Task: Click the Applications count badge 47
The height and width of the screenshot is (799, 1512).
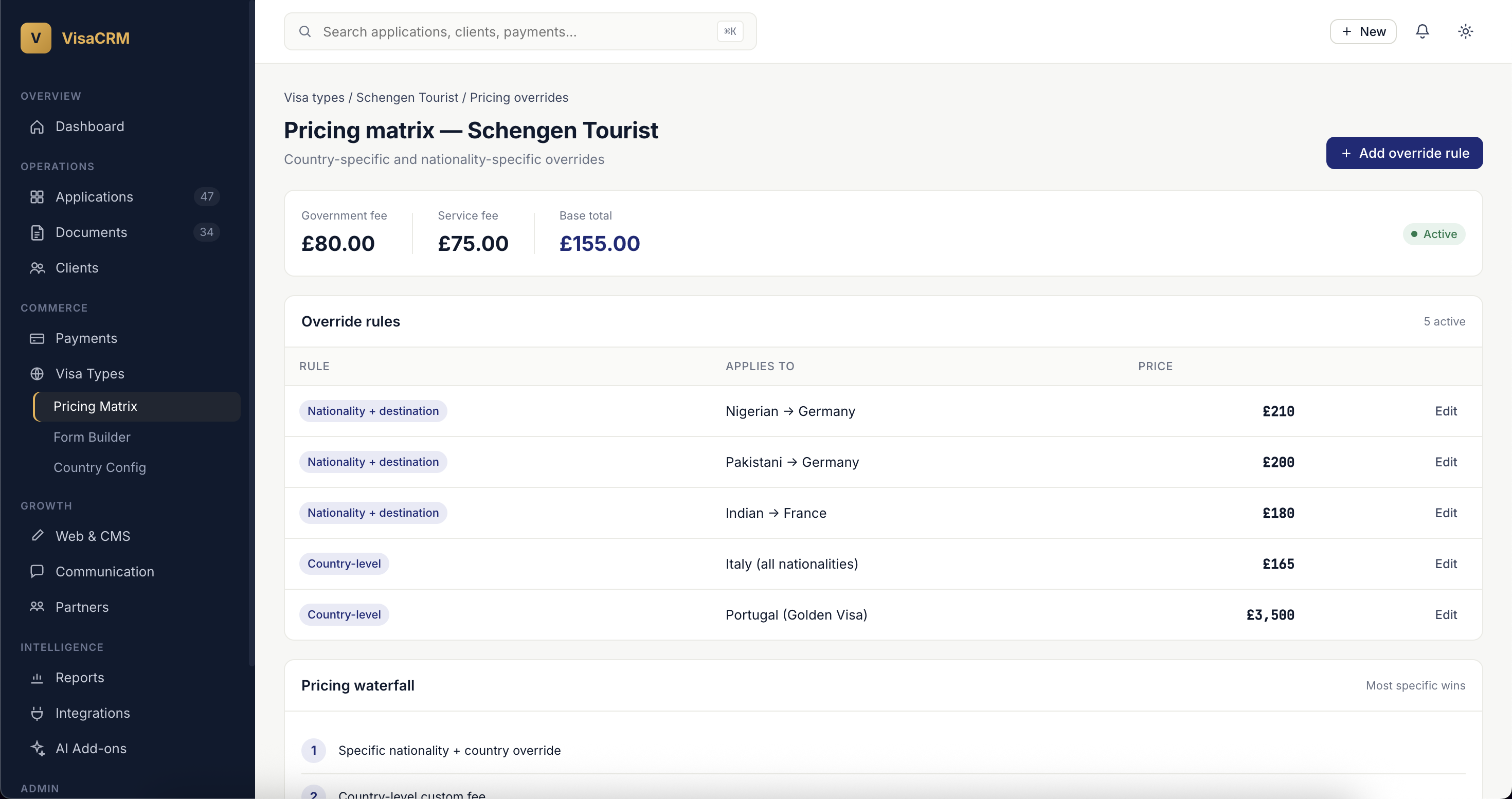Action: click(207, 196)
